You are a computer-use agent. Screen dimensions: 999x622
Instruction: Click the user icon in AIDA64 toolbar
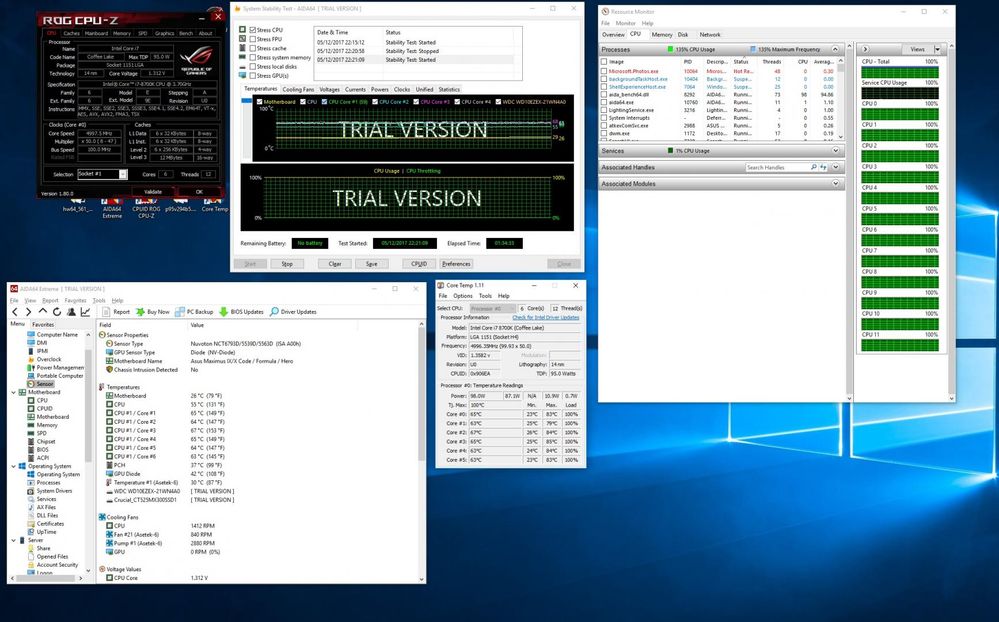point(71,312)
